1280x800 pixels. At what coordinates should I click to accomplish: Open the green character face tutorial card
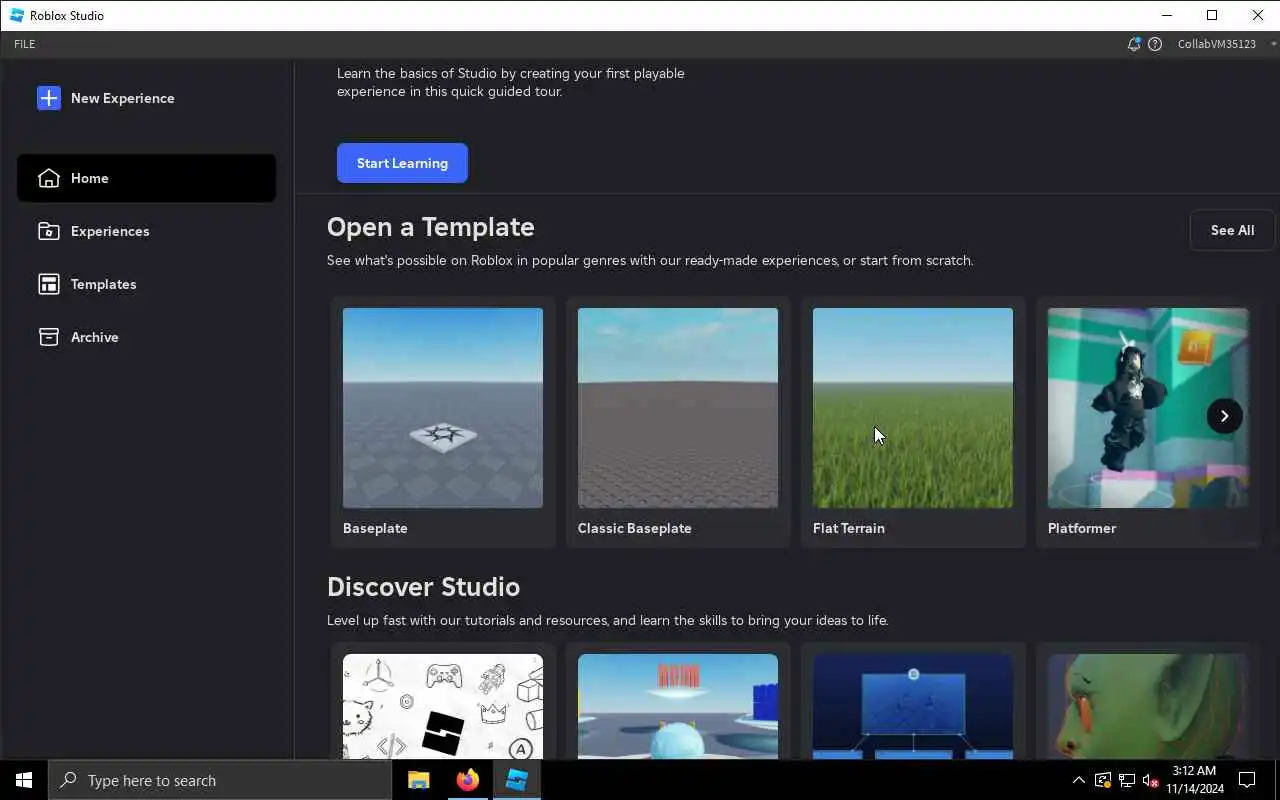tap(1148, 706)
